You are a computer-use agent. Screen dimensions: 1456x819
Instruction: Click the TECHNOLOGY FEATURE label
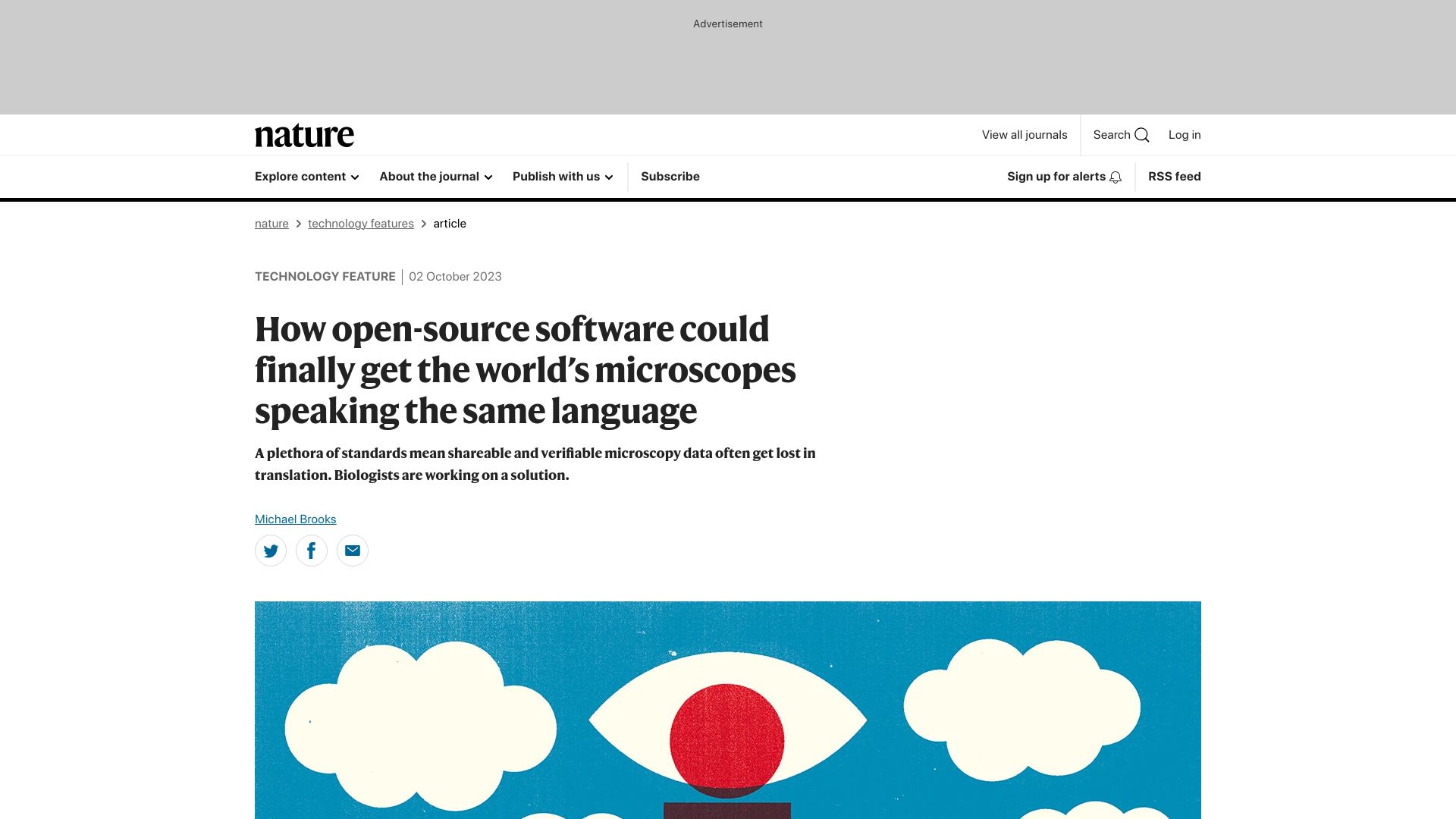325,277
